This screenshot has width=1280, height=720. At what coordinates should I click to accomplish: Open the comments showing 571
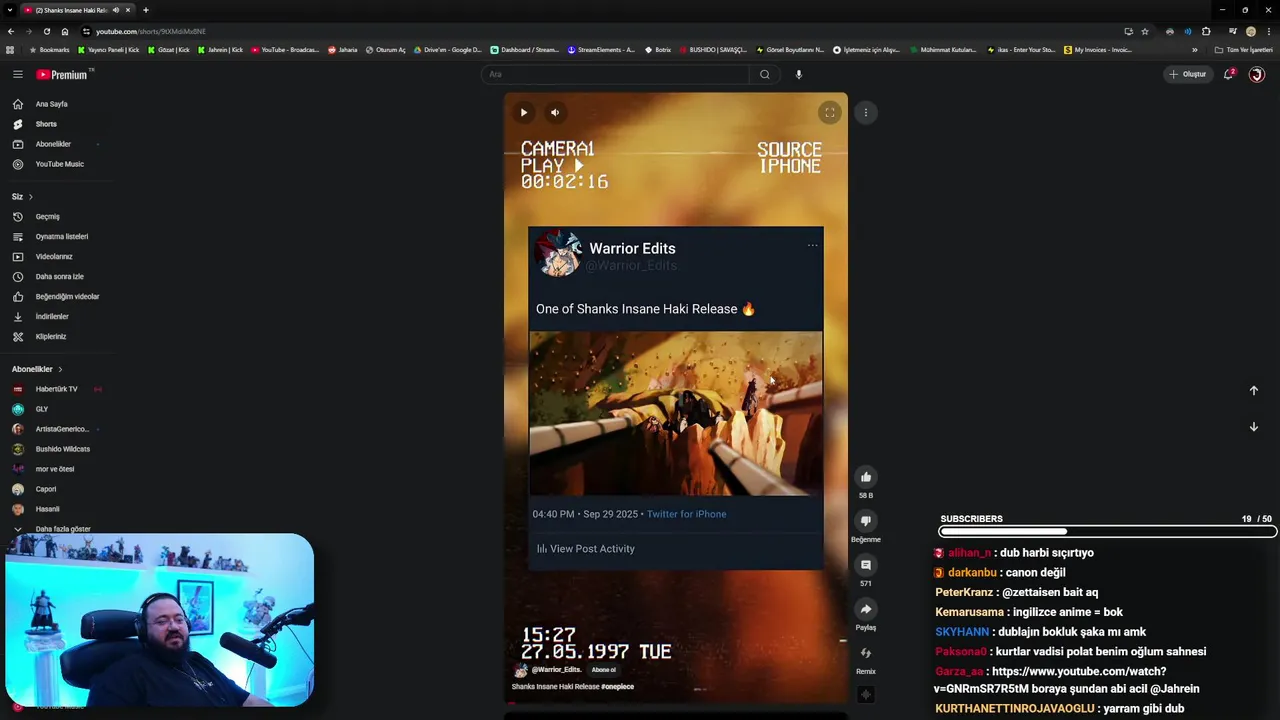[x=866, y=565]
